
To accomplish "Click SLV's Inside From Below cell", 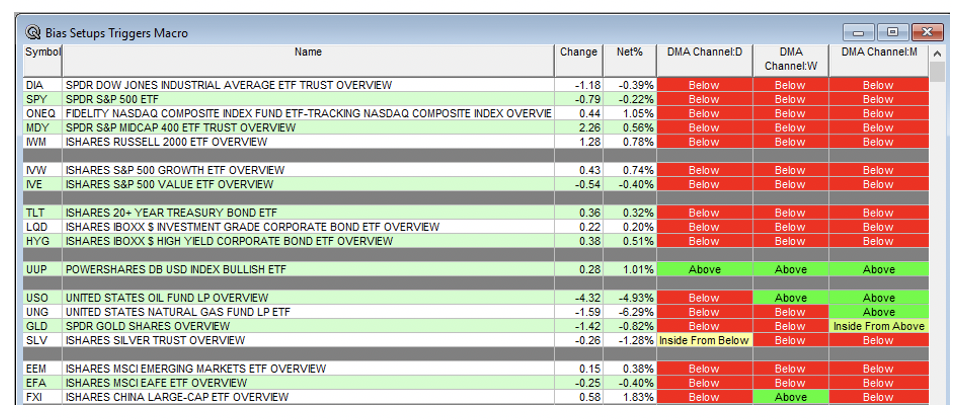I will pos(703,341).
